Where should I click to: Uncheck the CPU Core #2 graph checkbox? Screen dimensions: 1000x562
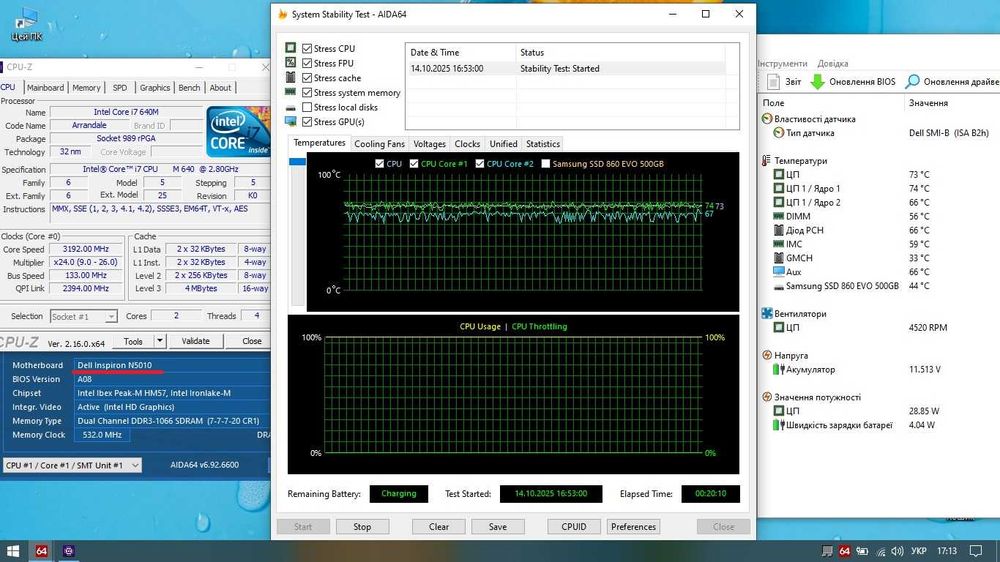coord(480,164)
